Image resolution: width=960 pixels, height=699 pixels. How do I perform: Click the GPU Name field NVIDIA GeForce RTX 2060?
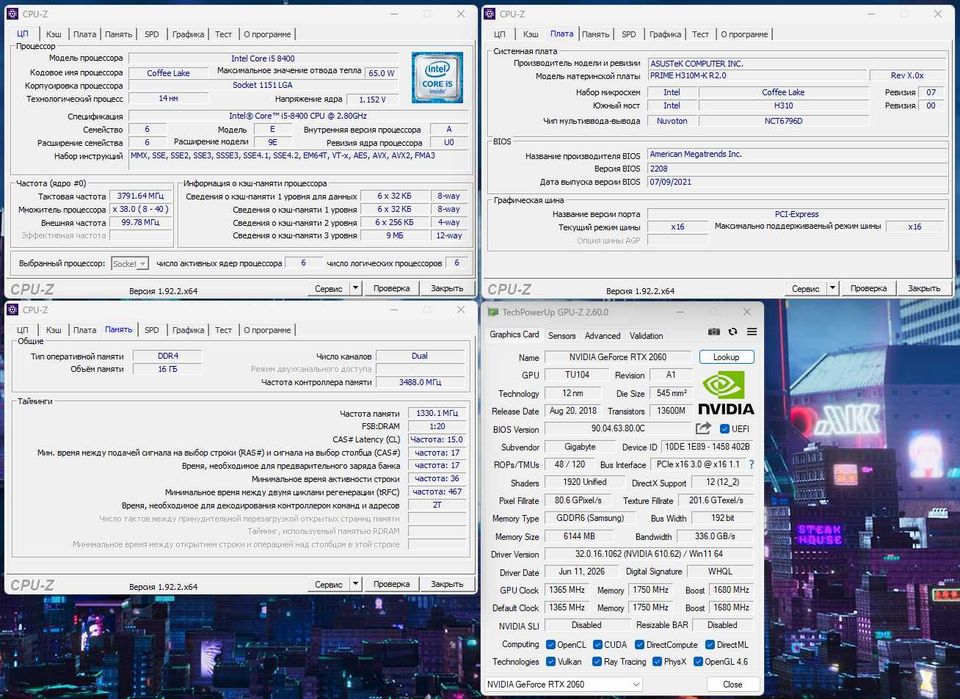[618, 357]
